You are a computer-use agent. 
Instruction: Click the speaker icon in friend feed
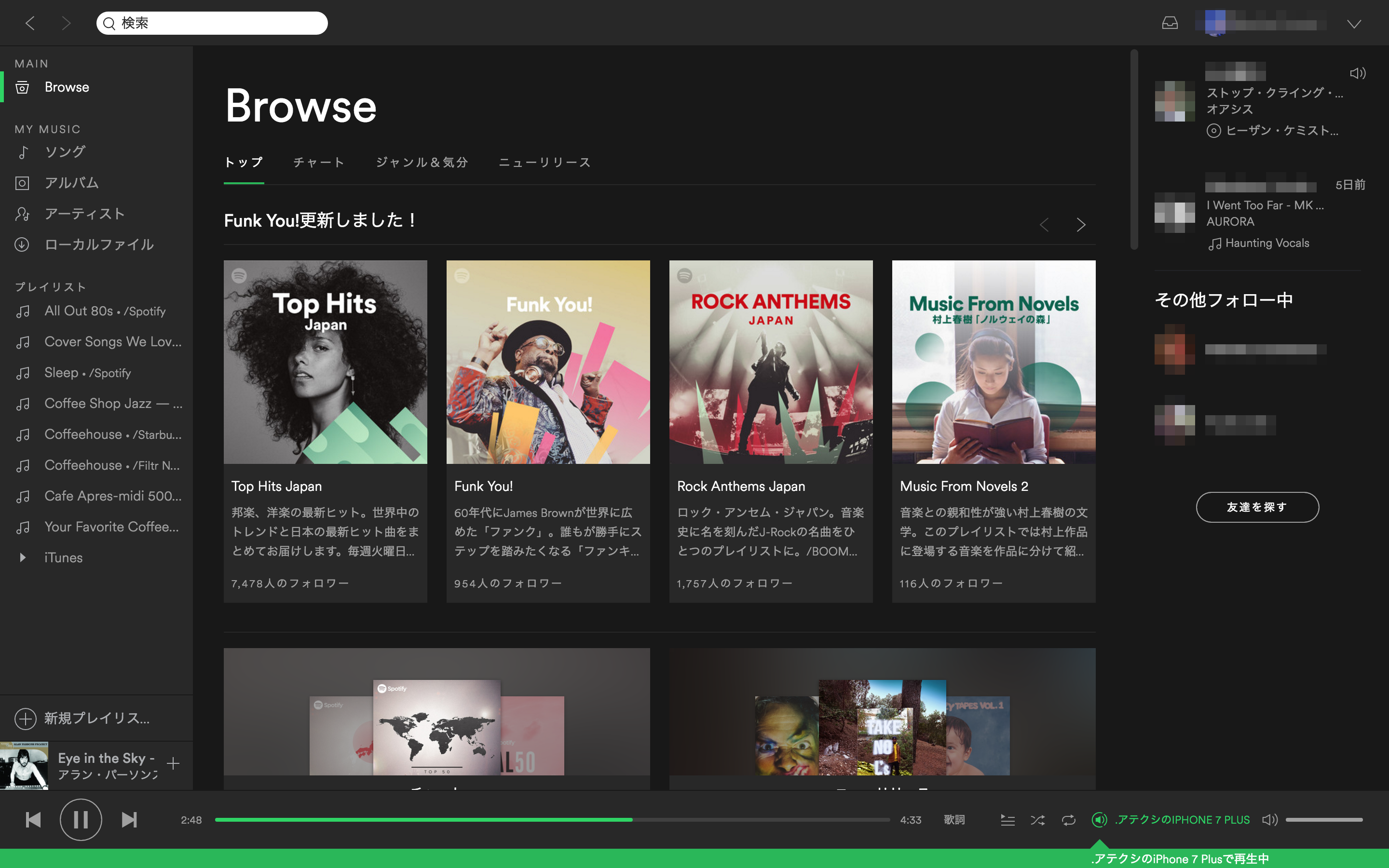coord(1358,73)
